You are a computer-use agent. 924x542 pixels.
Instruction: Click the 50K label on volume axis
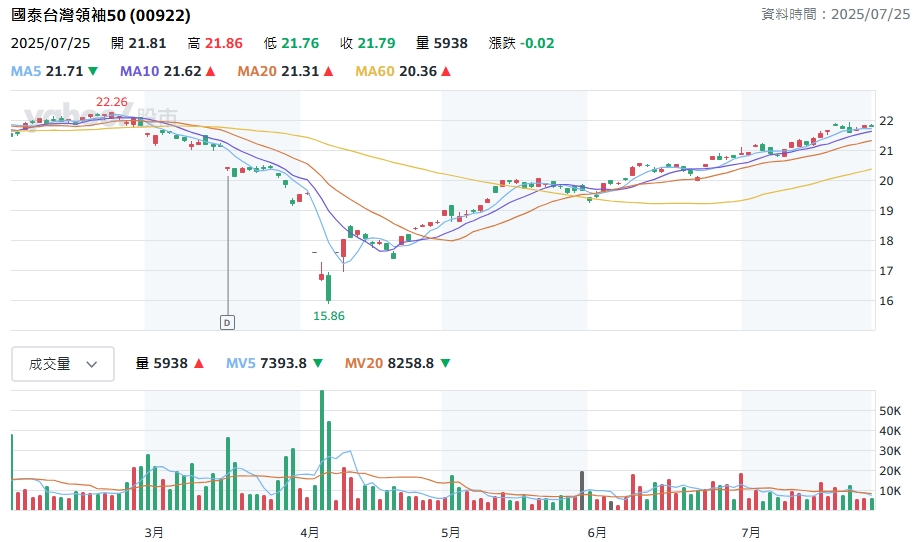click(x=890, y=411)
